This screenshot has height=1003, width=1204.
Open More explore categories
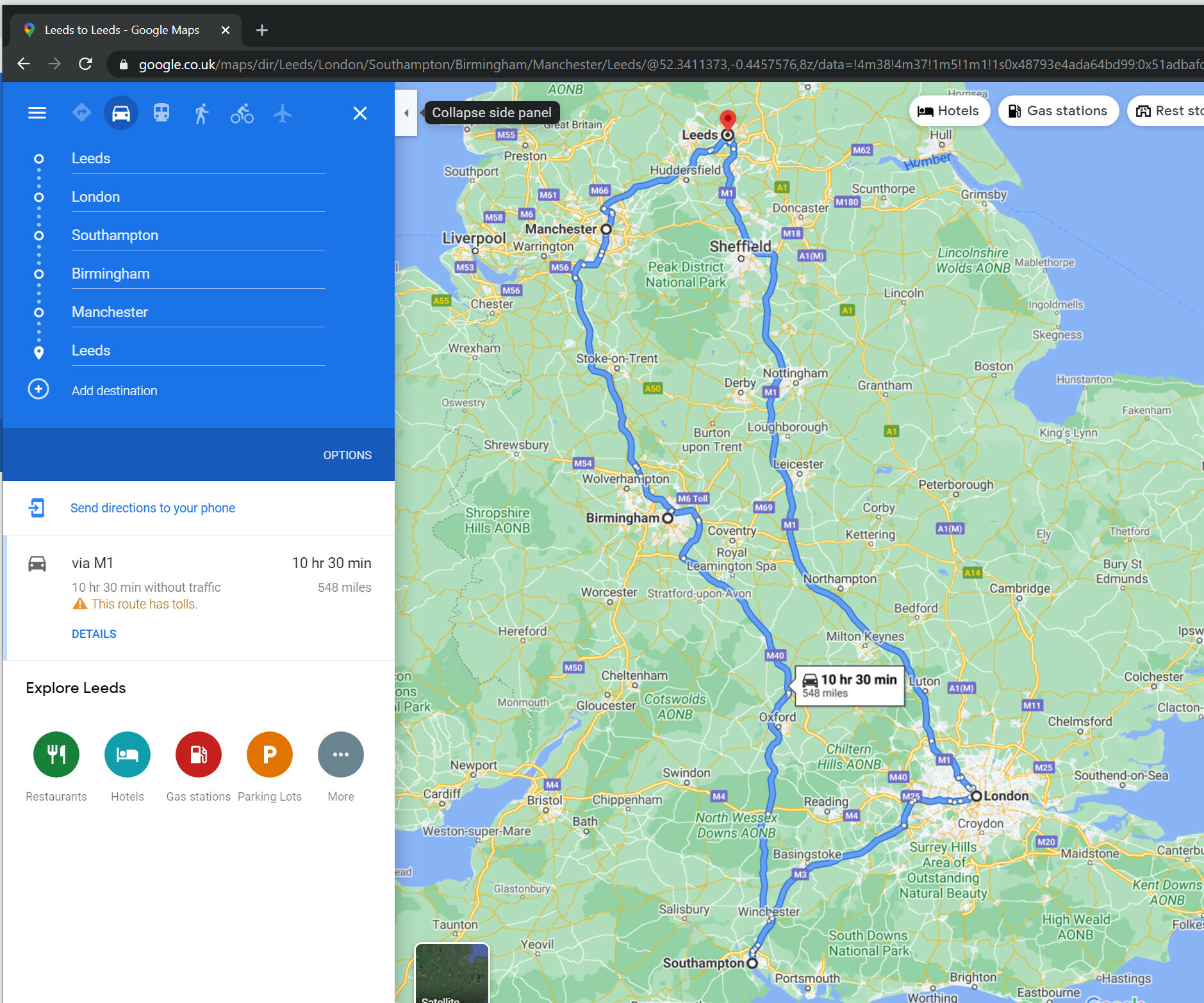[341, 754]
